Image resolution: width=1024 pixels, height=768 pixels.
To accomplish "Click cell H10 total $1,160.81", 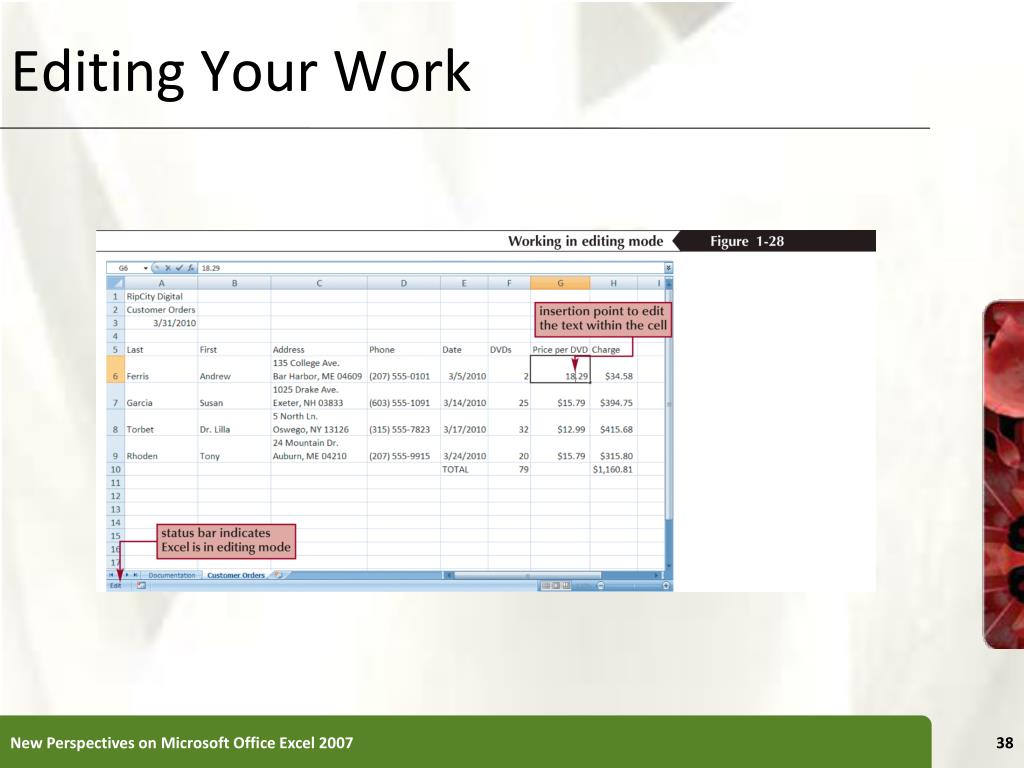I will [x=614, y=470].
